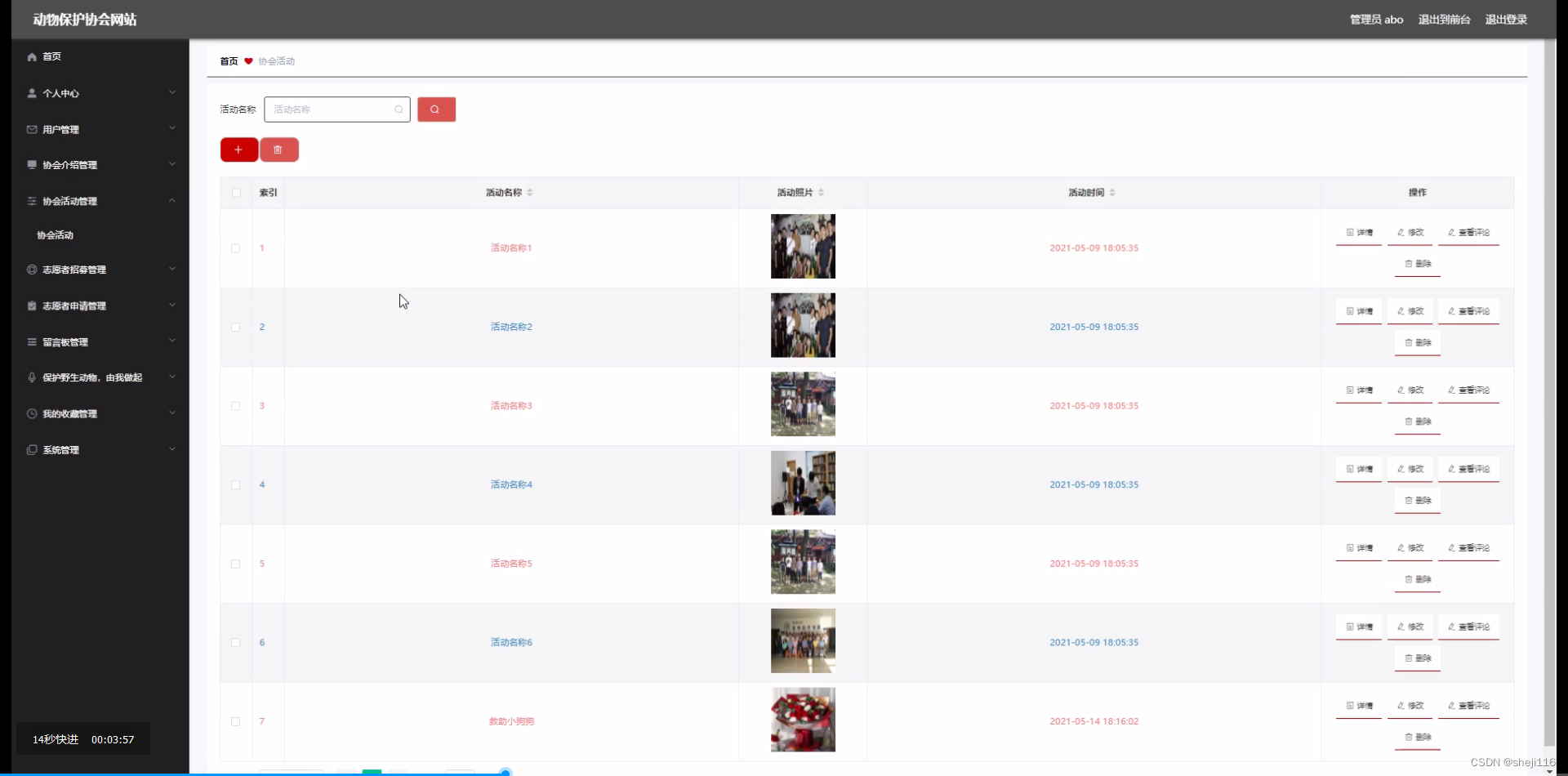Check the box for row 7 救助小狗狗
This screenshot has width=1568, height=776.
click(x=235, y=722)
